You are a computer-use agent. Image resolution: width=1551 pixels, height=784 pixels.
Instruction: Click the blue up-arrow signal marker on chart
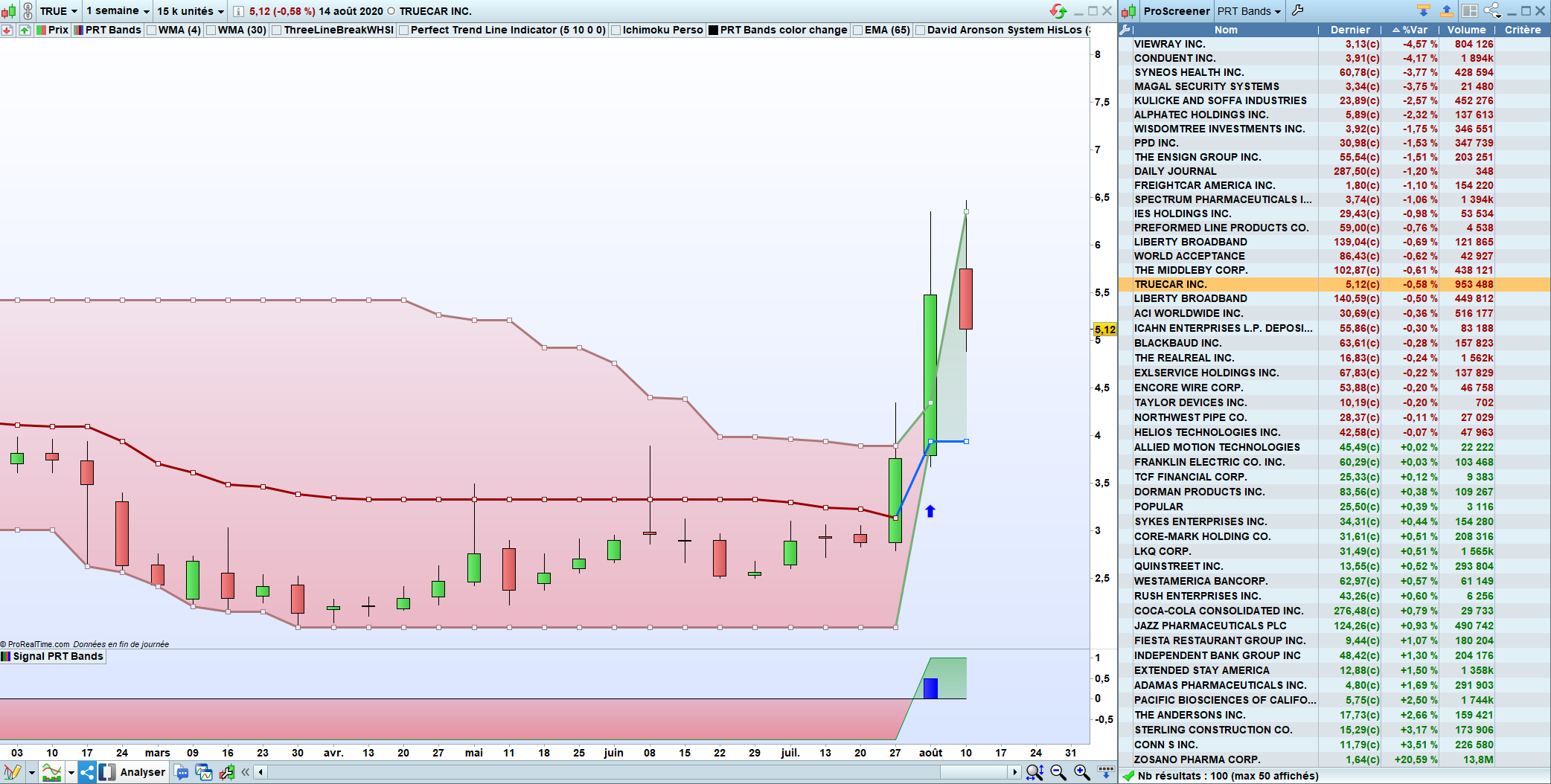(930, 511)
